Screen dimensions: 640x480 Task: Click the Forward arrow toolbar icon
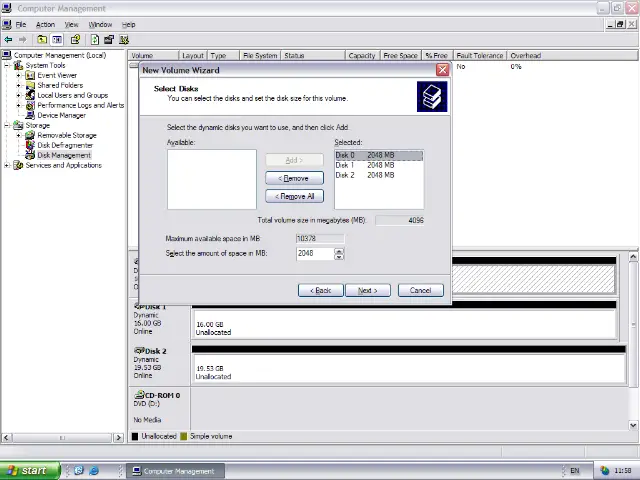tap(22, 40)
